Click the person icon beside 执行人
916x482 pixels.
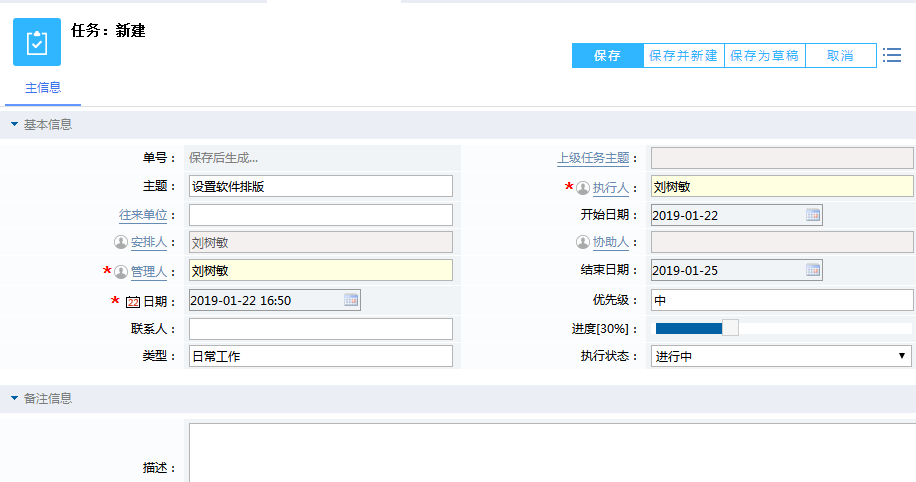point(583,187)
